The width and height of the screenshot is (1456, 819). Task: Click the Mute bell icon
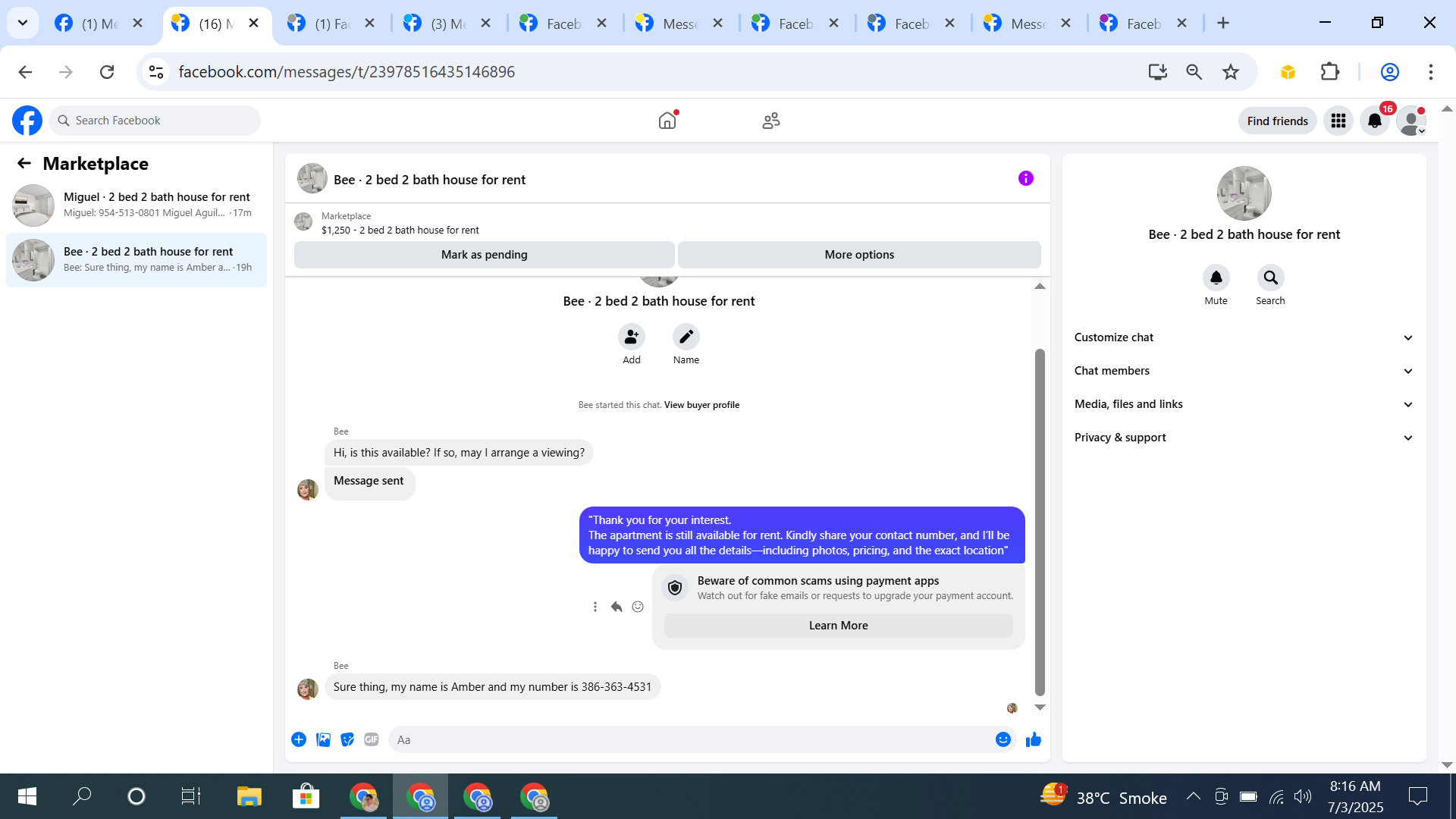click(1216, 278)
